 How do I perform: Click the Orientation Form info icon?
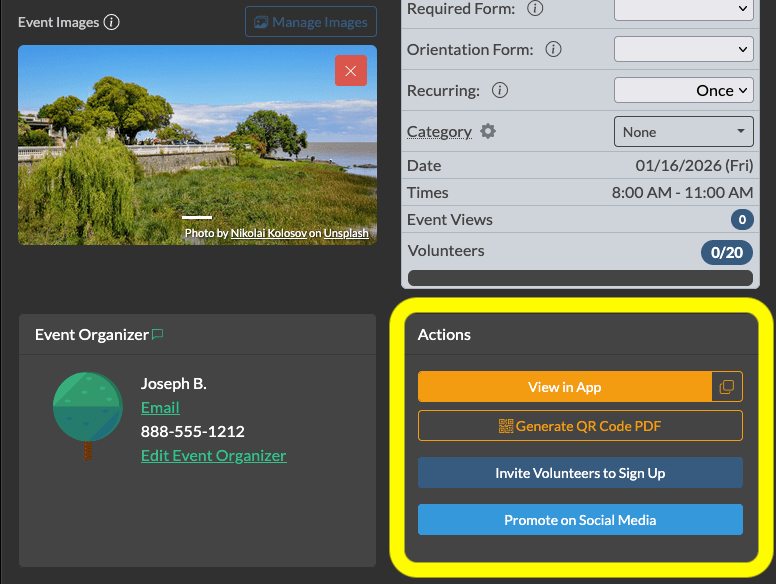(553, 49)
